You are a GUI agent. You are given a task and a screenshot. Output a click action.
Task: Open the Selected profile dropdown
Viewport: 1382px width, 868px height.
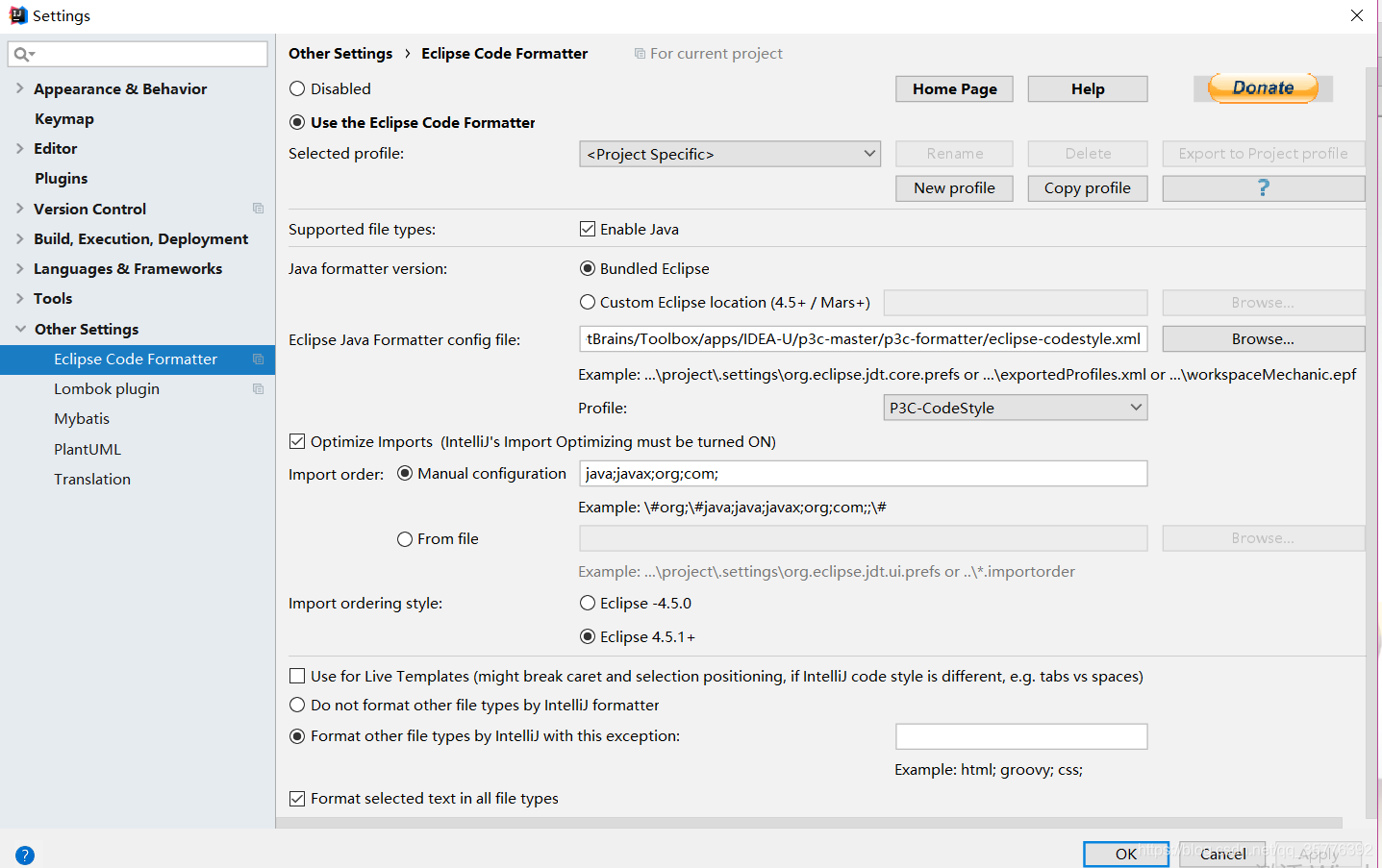(729, 153)
